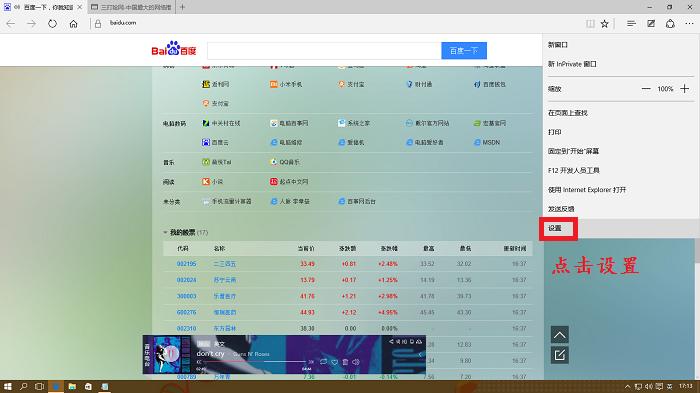
Task: Open reading view book icon
Action: tap(590, 24)
